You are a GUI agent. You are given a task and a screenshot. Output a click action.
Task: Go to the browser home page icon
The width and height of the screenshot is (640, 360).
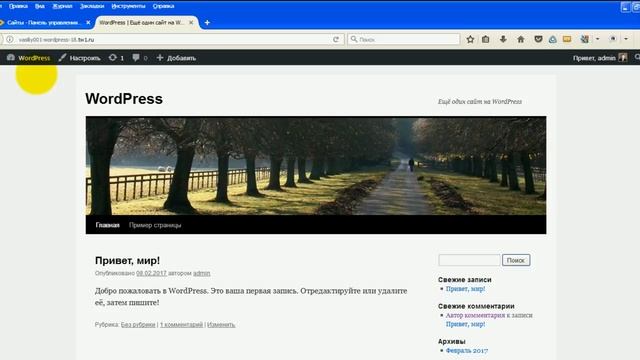click(x=520, y=39)
